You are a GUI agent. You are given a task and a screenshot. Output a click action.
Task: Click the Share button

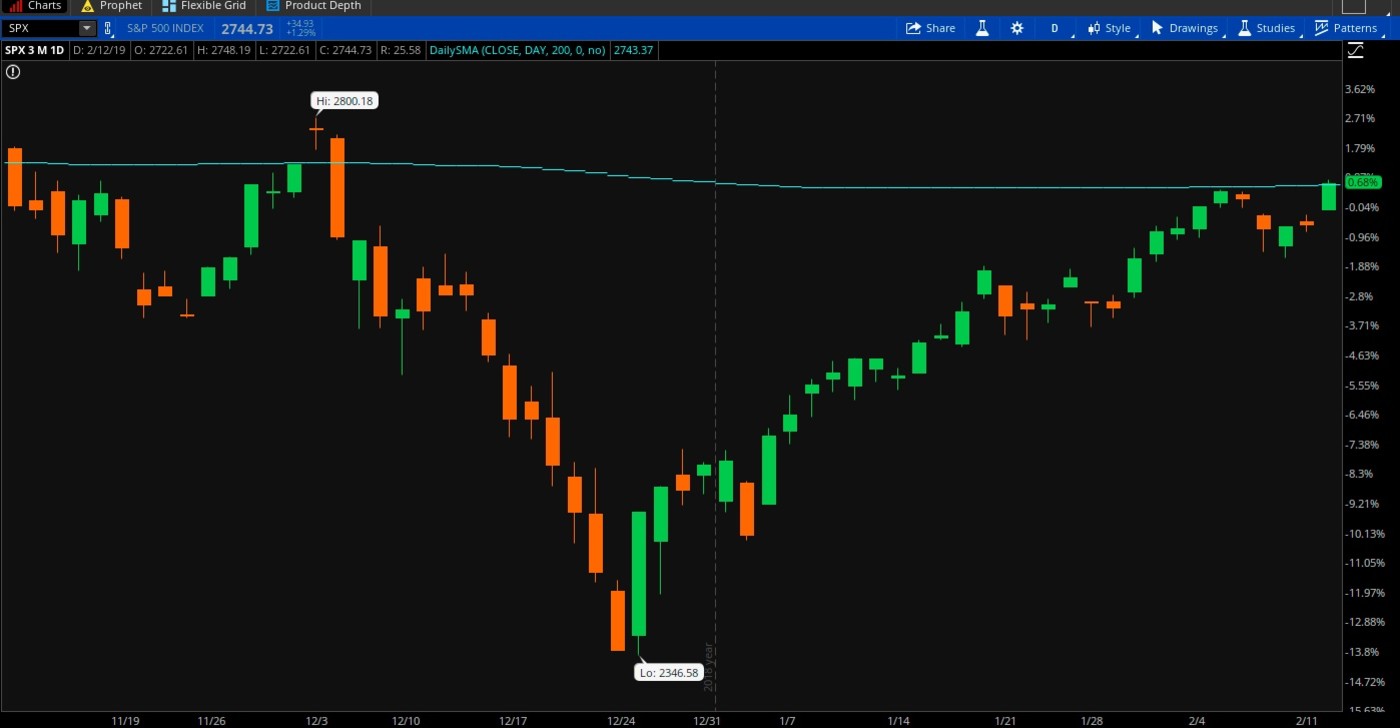[x=930, y=28]
